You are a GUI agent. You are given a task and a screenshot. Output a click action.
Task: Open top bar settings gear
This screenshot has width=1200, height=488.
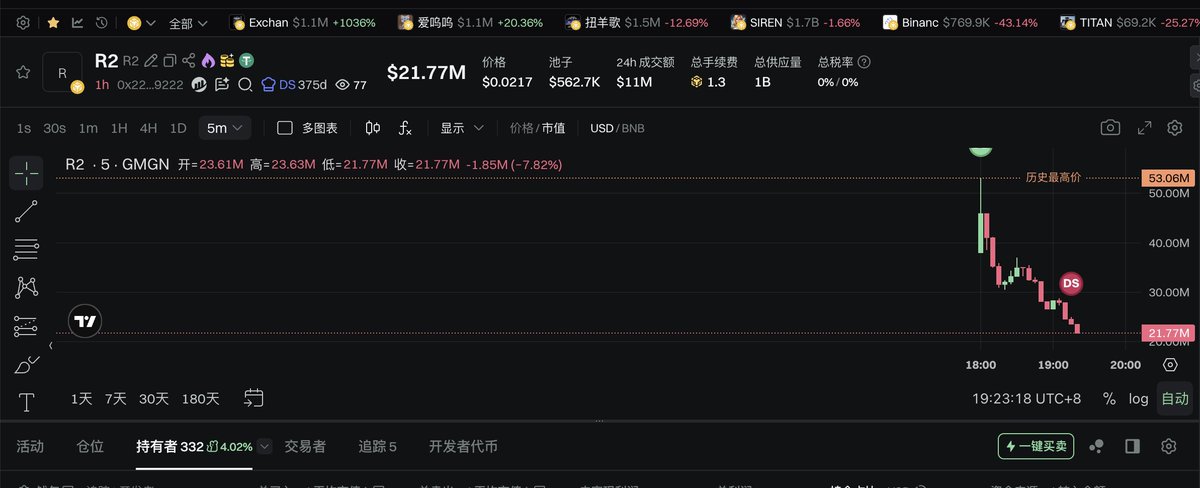click(x=23, y=22)
